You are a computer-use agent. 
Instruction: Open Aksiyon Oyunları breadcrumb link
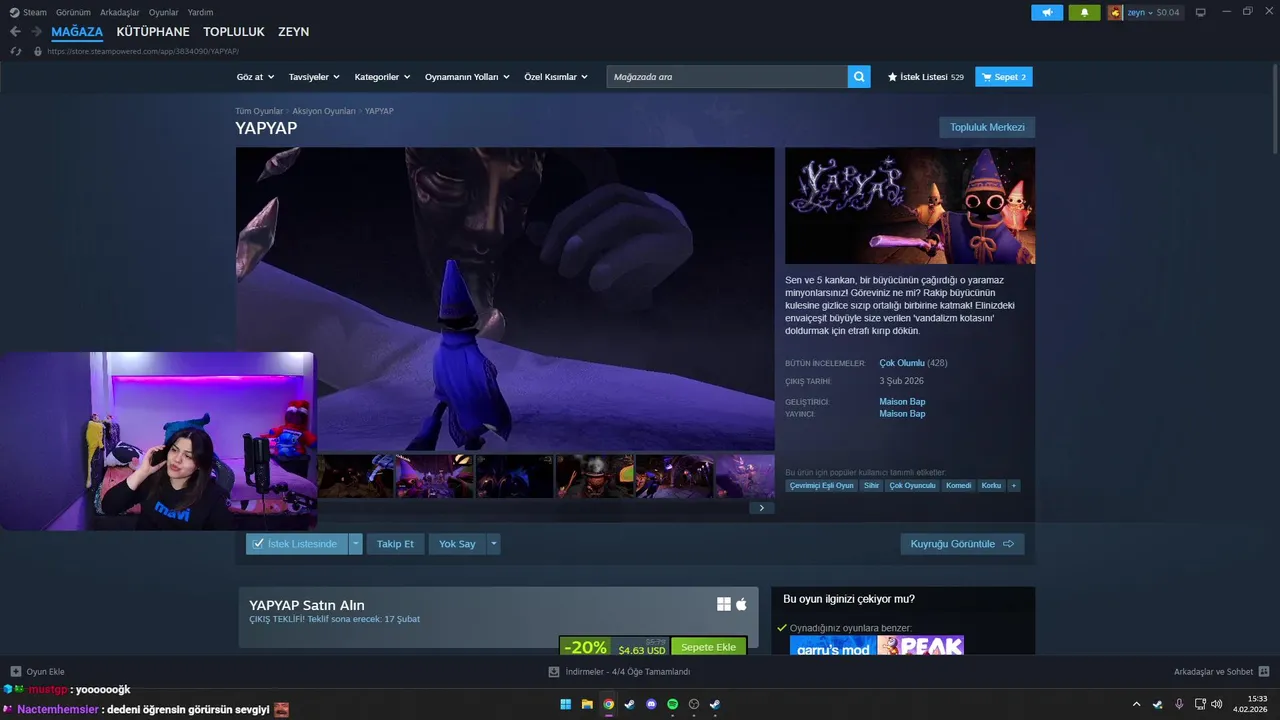[324, 111]
